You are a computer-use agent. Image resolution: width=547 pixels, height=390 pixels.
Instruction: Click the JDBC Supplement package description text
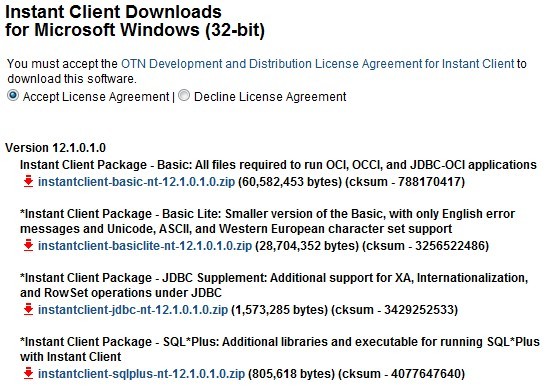pyautogui.click(x=274, y=285)
